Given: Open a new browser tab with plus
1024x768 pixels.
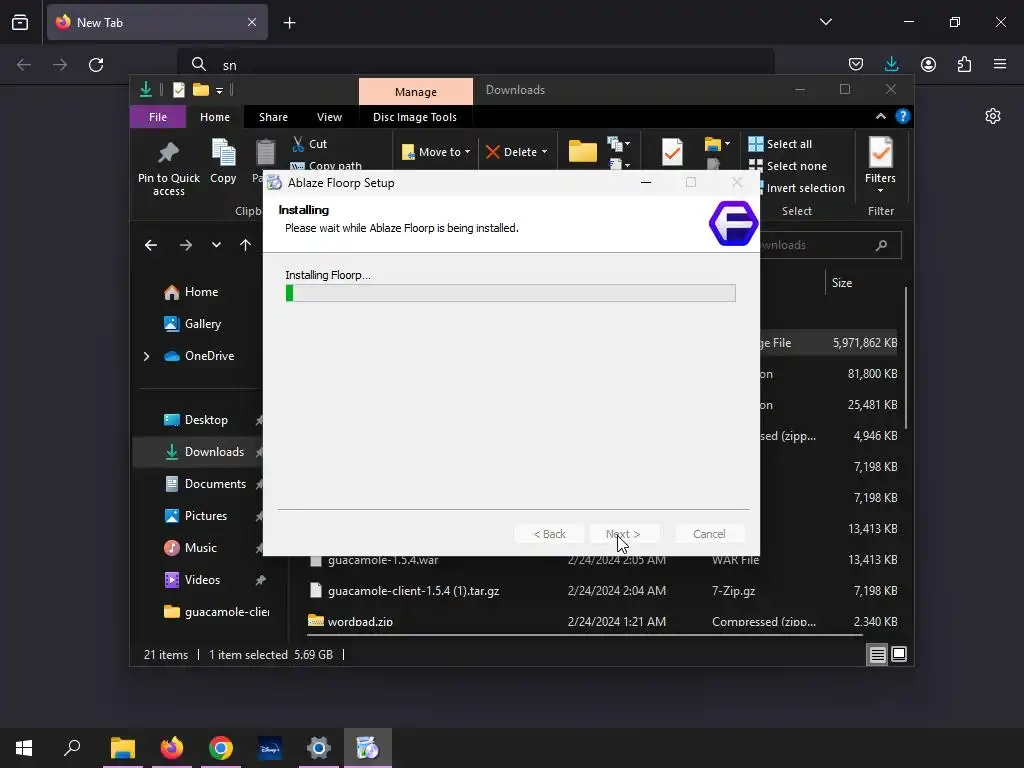Looking at the screenshot, I should [x=289, y=23].
